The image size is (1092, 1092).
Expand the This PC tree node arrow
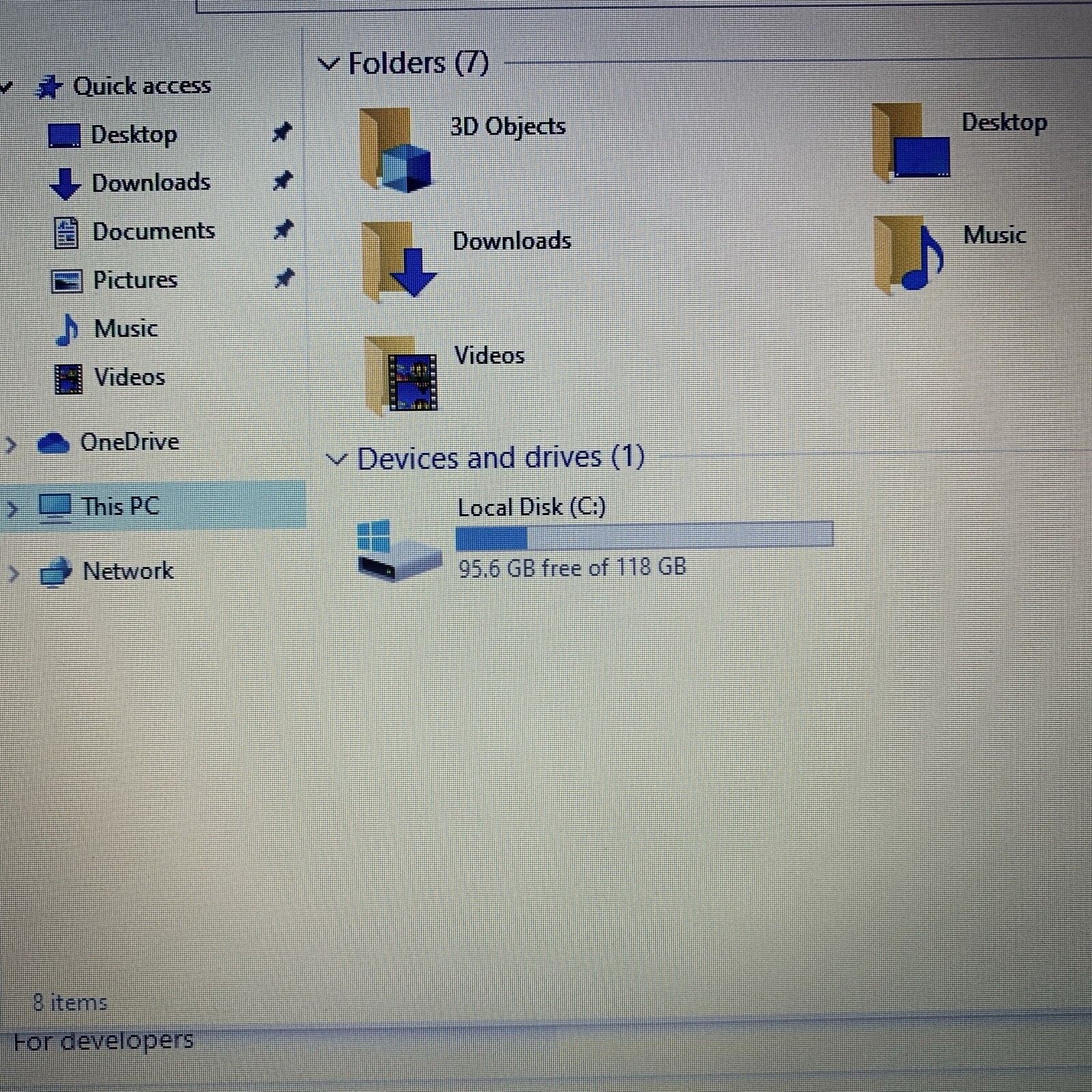(x=11, y=508)
